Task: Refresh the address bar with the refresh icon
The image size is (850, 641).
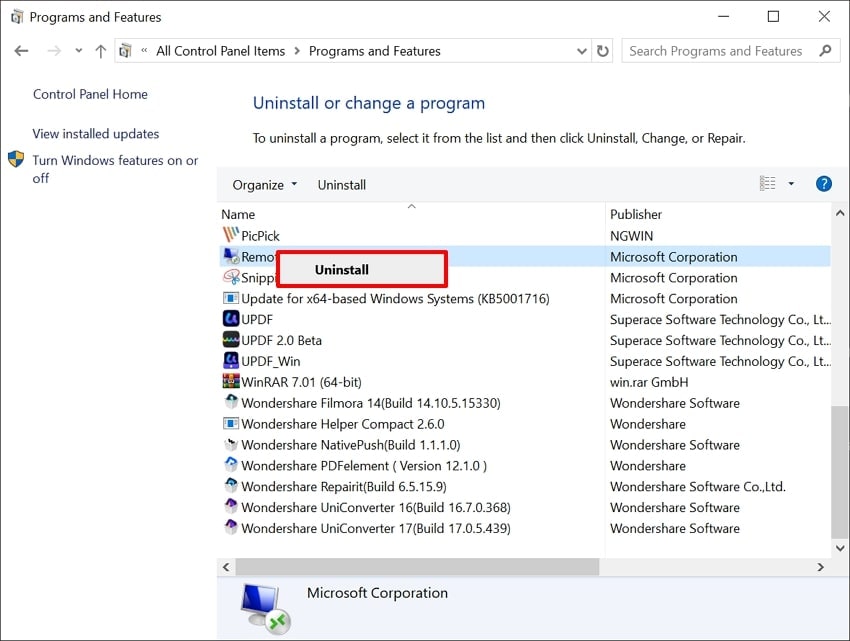Action: point(602,50)
